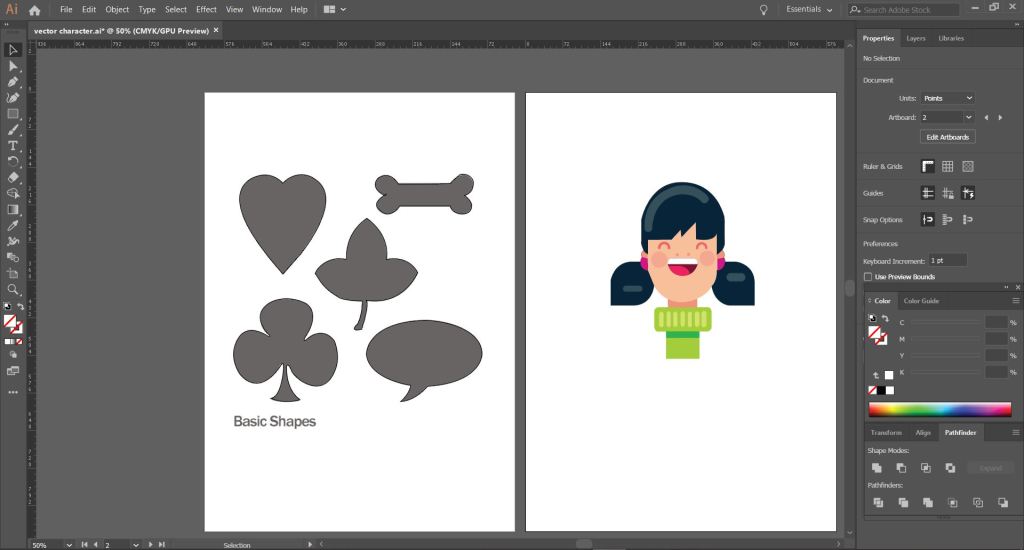The width and height of the screenshot is (1024, 550).
Task: Open the Effect menu
Action: 206,9
